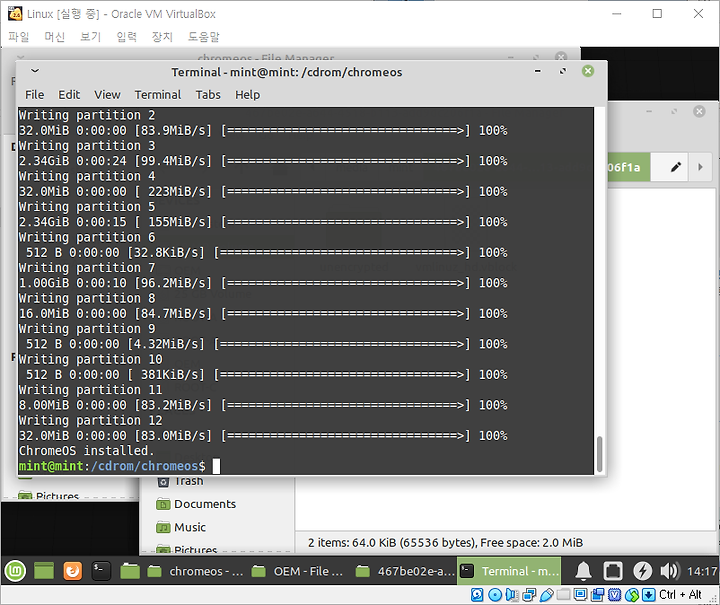Click VirtualBox hard disk activity indicator
Image resolution: width=720 pixels, height=605 pixels.
(477, 595)
